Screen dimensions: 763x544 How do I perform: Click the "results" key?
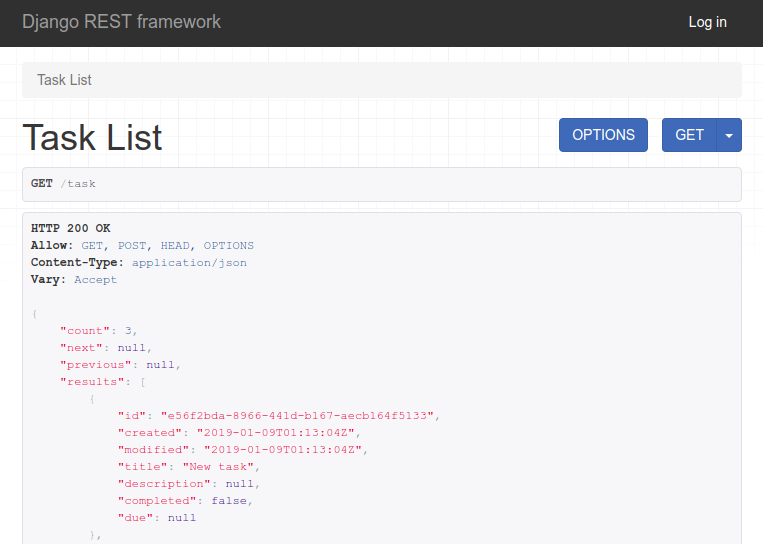[92, 381]
